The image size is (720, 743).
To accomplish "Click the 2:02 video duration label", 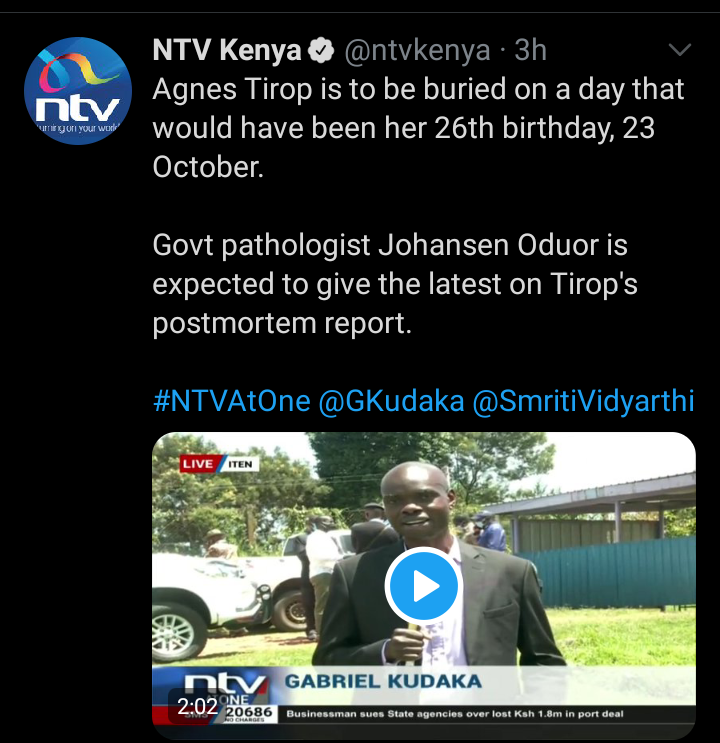I will point(198,707).
